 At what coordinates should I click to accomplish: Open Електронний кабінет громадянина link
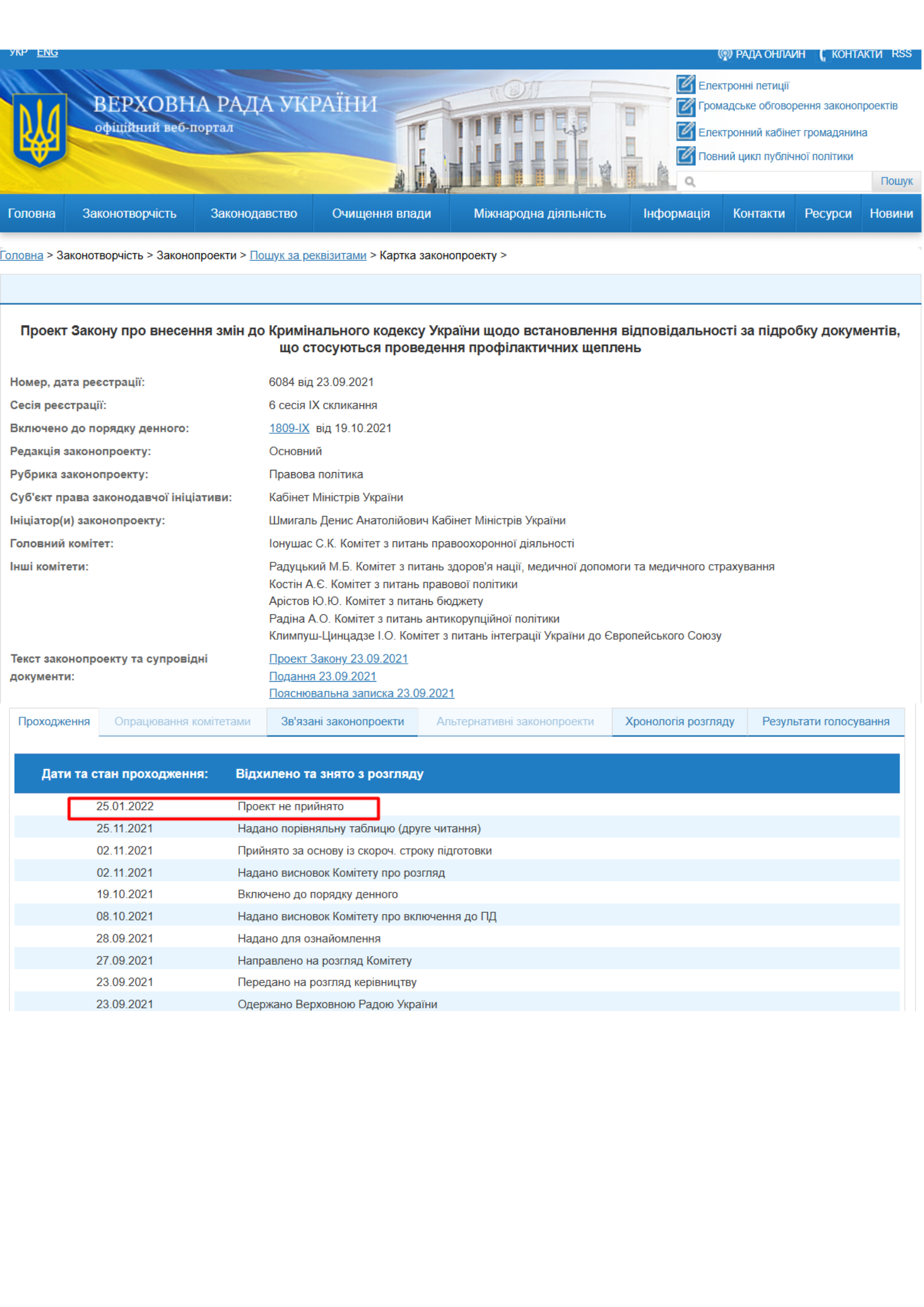[x=783, y=133]
